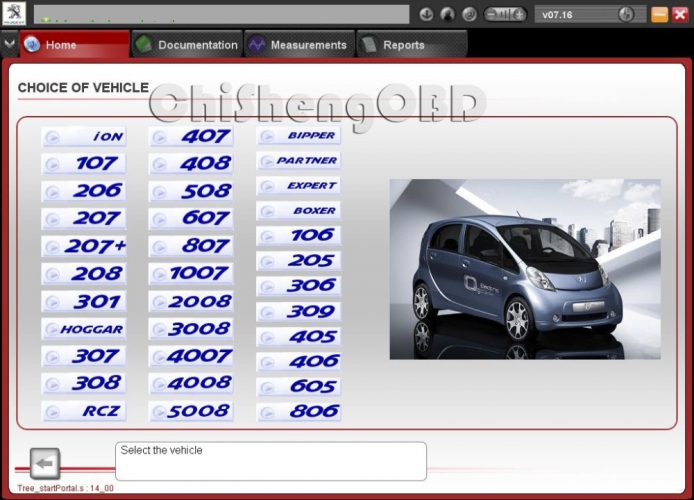Image resolution: width=694 pixels, height=500 pixels.
Task: Switch to the Documentation tab
Action: pyautogui.click(x=187, y=45)
